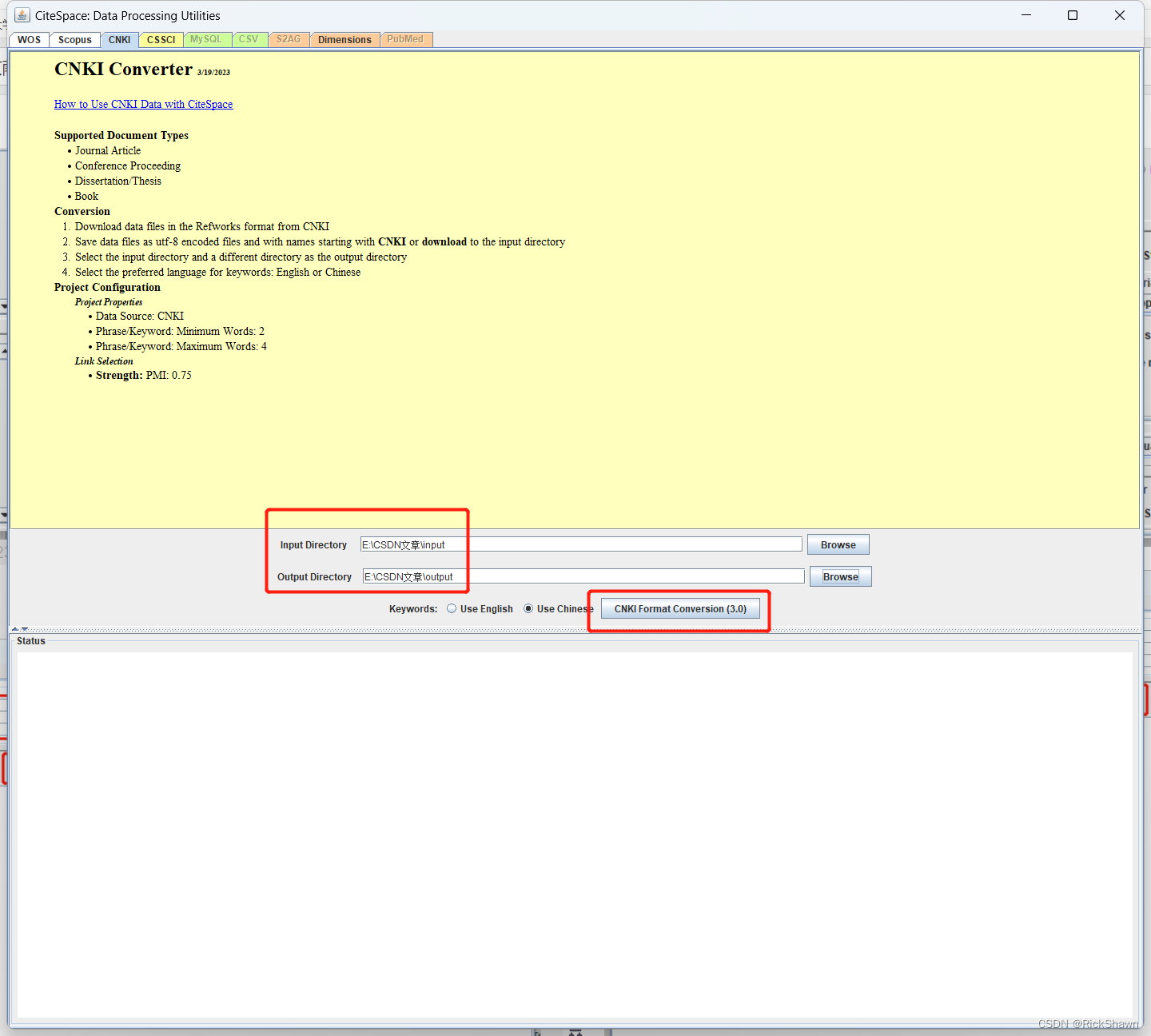This screenshot has width=1151, height=1036.
Task: Click the empty Status output area
Action: tap(575, 835)
